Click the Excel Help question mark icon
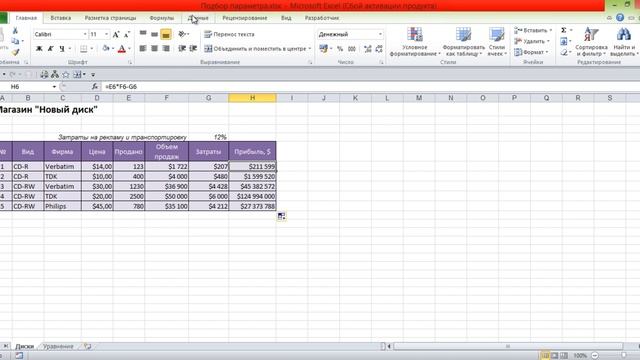Screen dimensions: 640x360 (x=620, y=18)
